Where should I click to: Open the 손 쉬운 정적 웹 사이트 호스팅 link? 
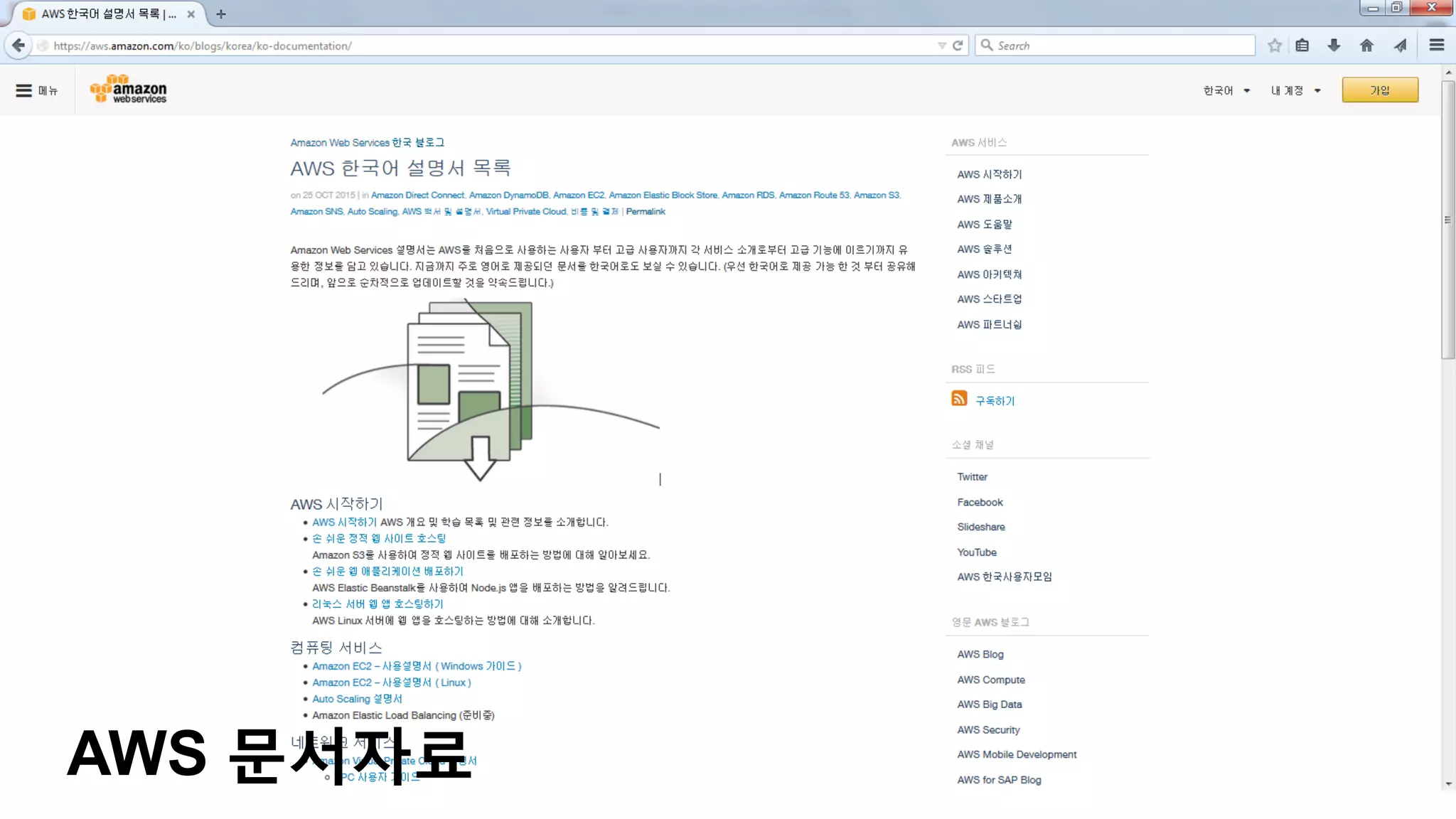click(379, 538)
